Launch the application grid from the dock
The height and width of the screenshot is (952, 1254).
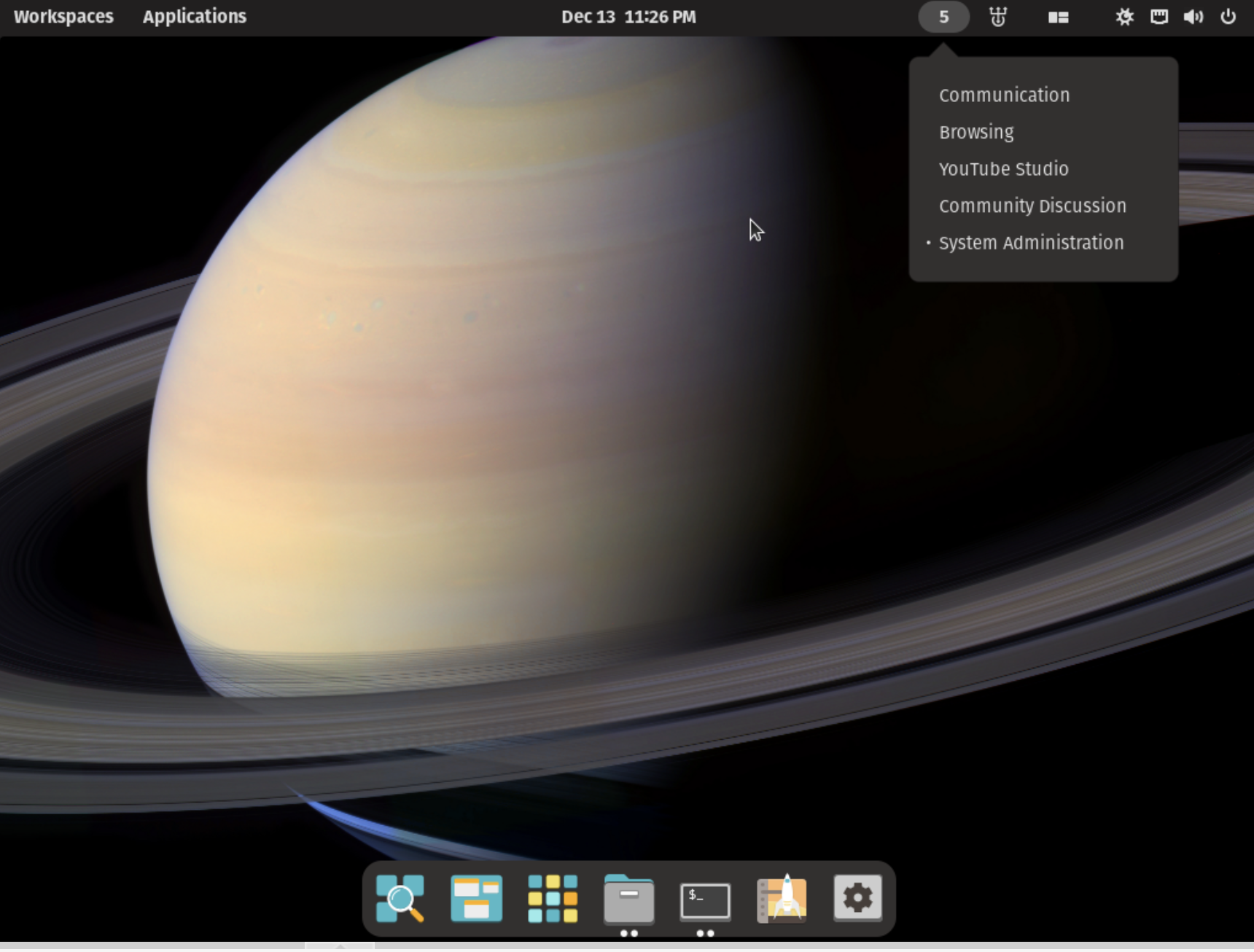[x=553, y=900]
